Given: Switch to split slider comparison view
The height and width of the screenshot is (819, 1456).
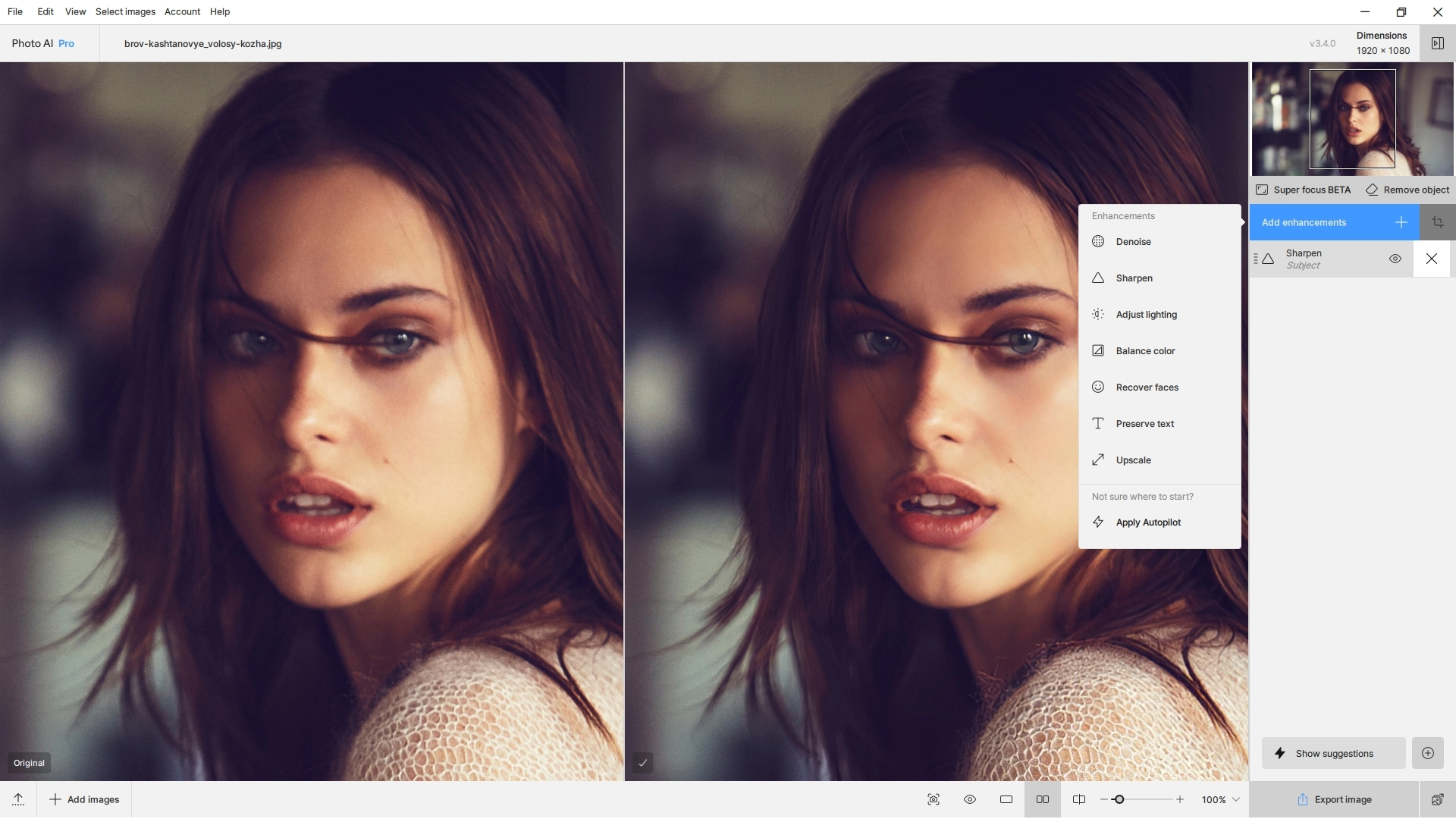Looking at the screenshot, I should click(x=1078, y=799).
